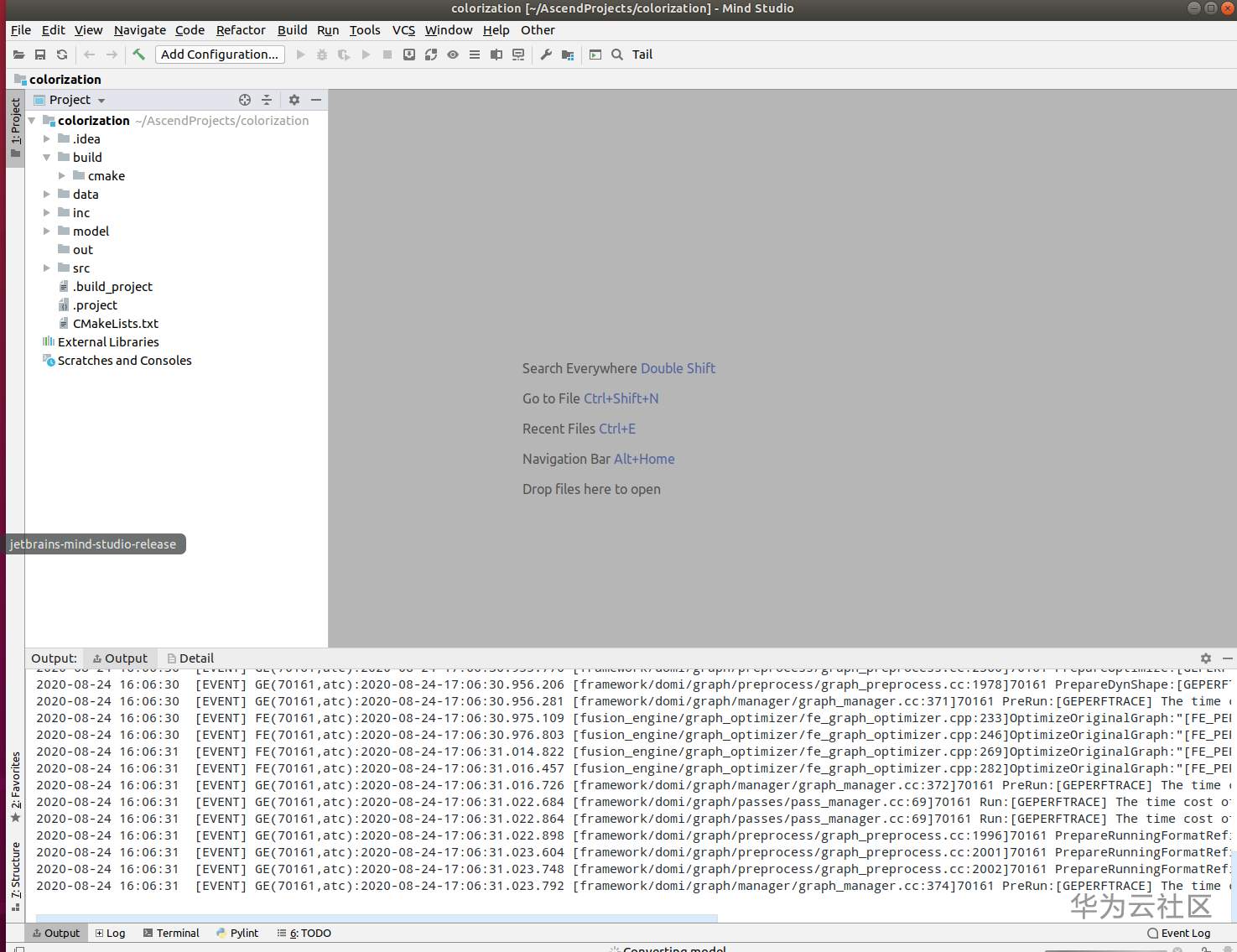Open the Navigate menu
Viewport: 1237px width, 952px height.
(x=140, y=30)
